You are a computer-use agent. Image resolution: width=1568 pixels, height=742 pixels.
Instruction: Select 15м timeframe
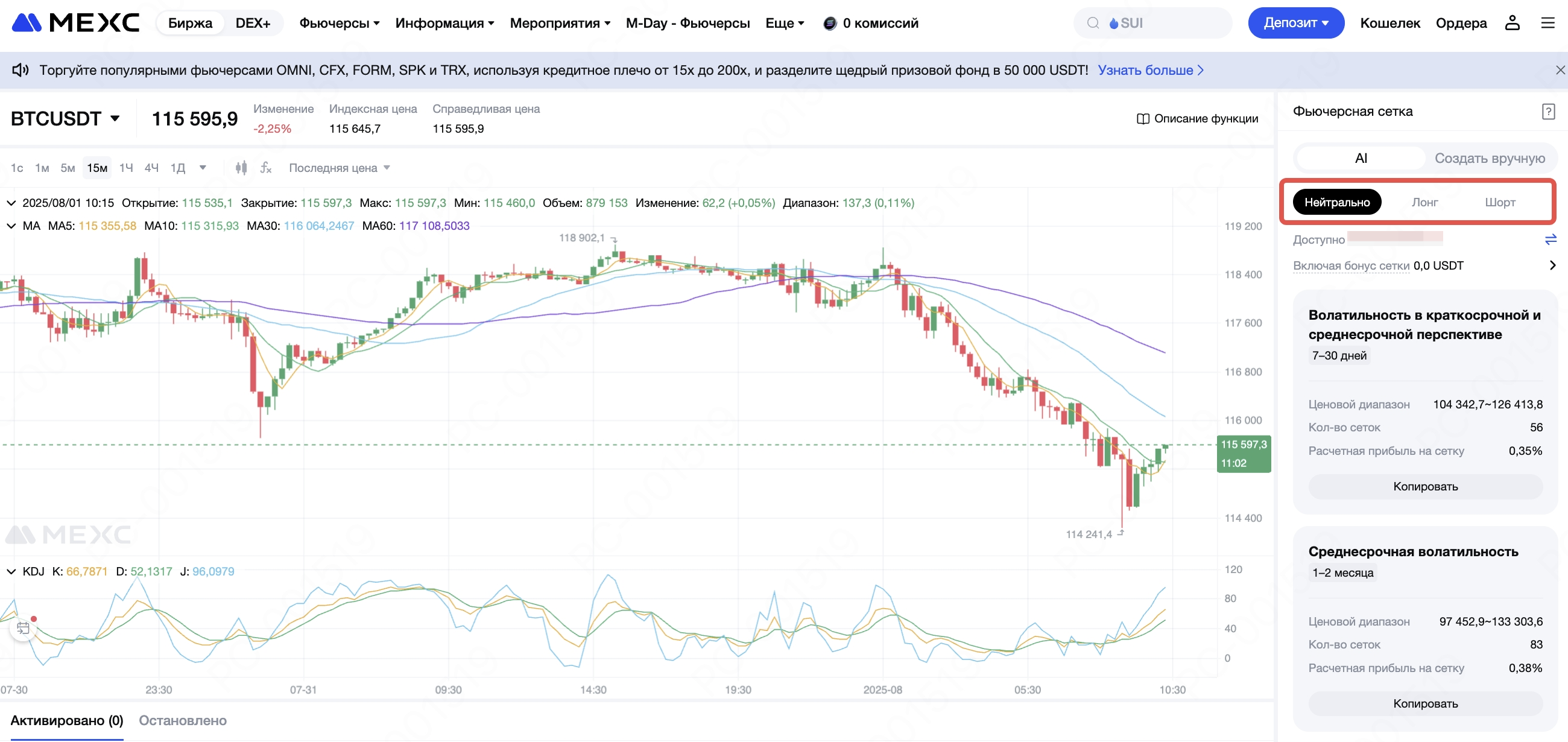(x=96, y=167)
